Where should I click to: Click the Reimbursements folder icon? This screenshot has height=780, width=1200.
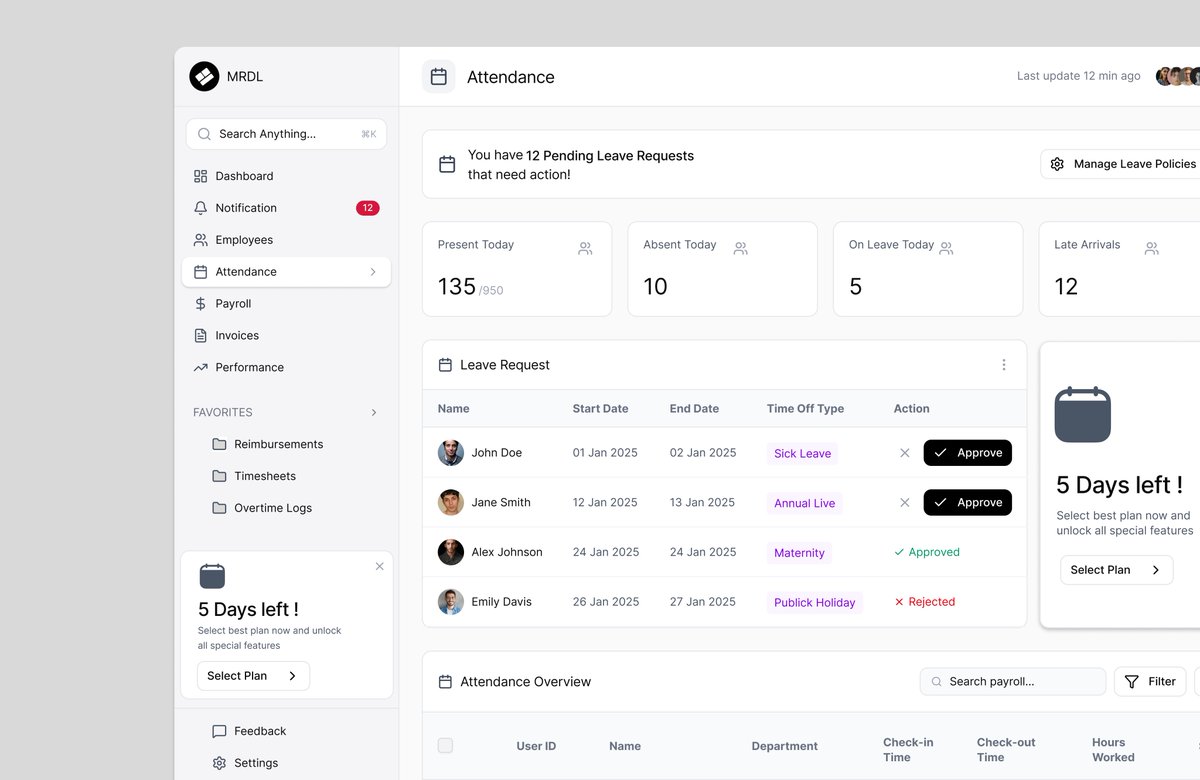tap(219, 444)
